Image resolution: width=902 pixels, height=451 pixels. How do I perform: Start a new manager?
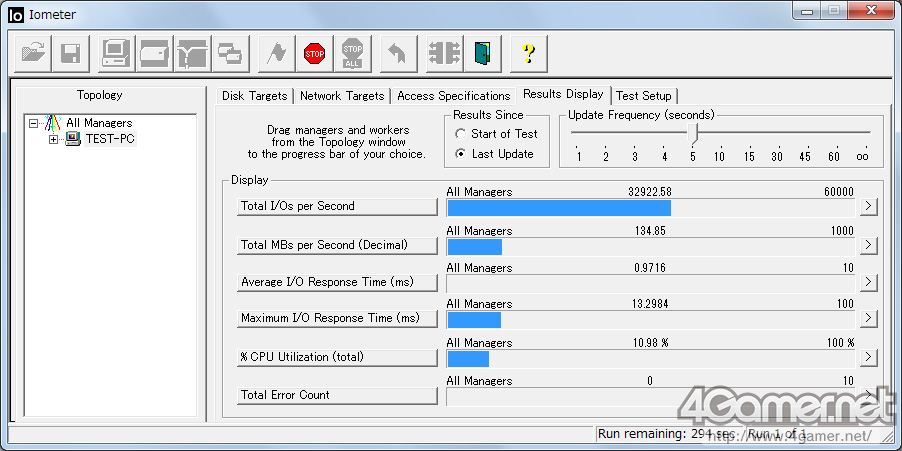click(x=117, y=53)
